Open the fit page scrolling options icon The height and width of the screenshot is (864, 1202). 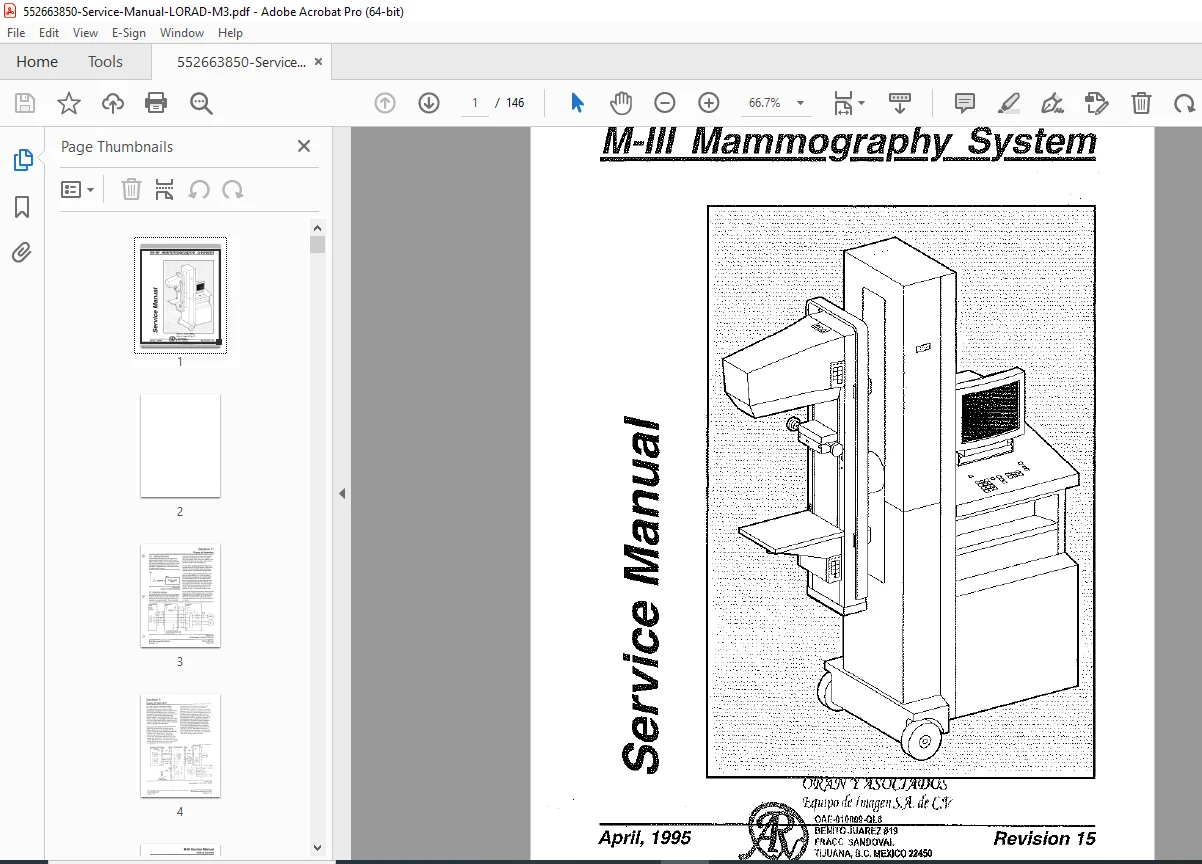pyautogui.click(x=844, y=103)
